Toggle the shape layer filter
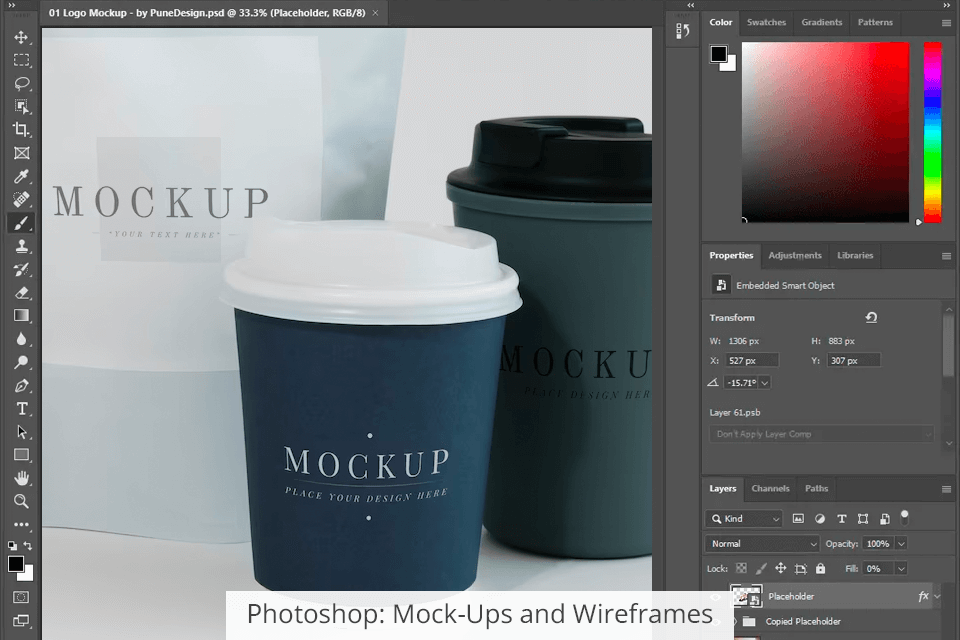This screenshot has width=960, height=640. [x=863, y=519]
